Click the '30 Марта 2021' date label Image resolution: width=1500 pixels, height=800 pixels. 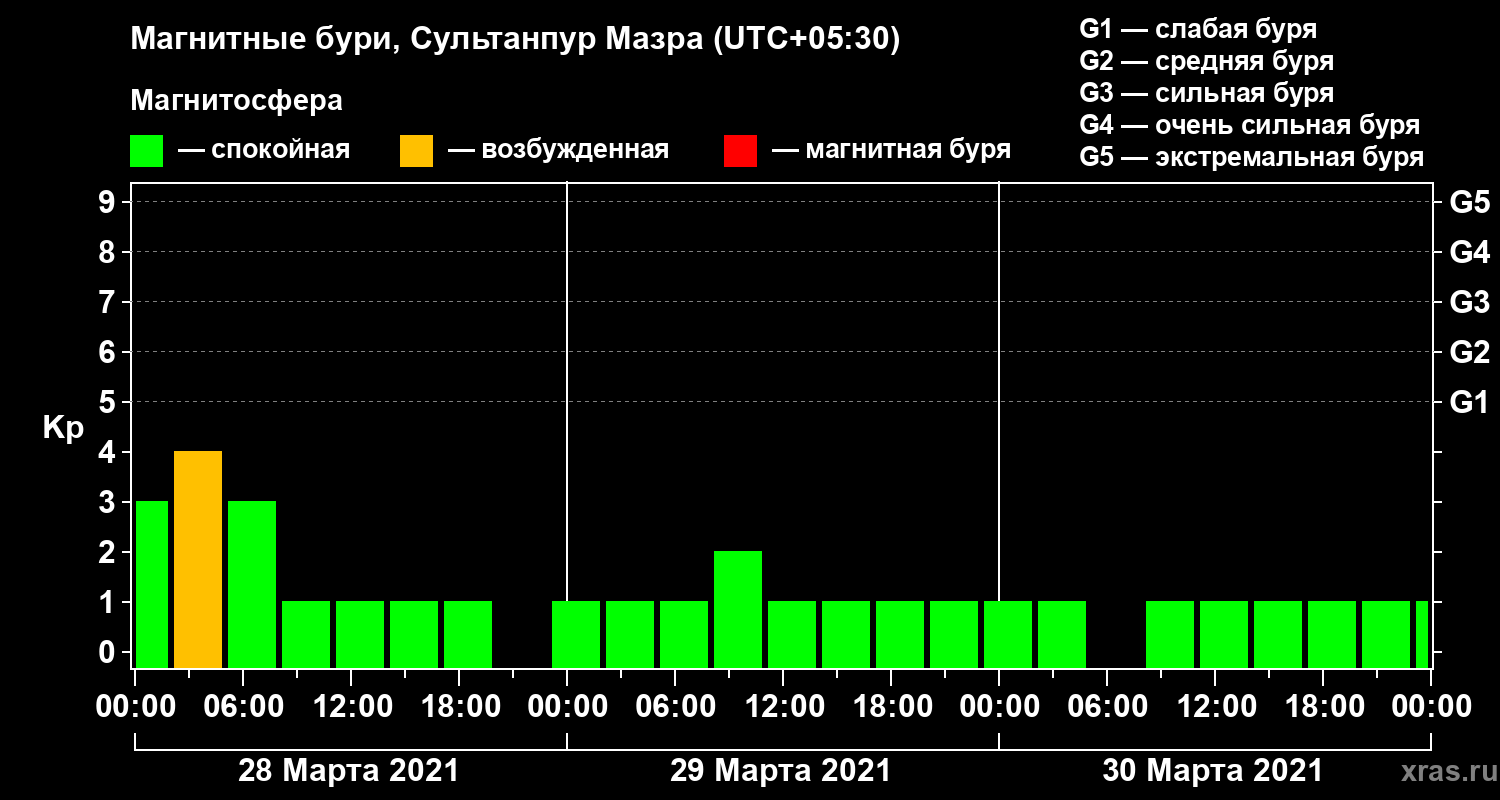point(1212,771)
